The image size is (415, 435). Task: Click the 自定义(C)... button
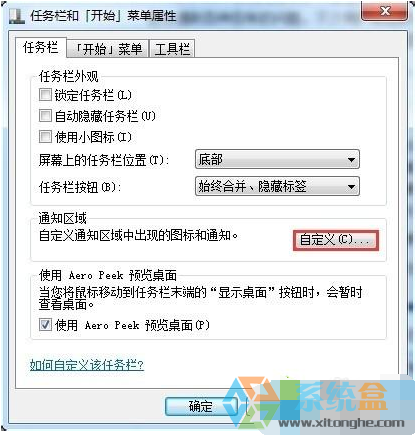336,240
